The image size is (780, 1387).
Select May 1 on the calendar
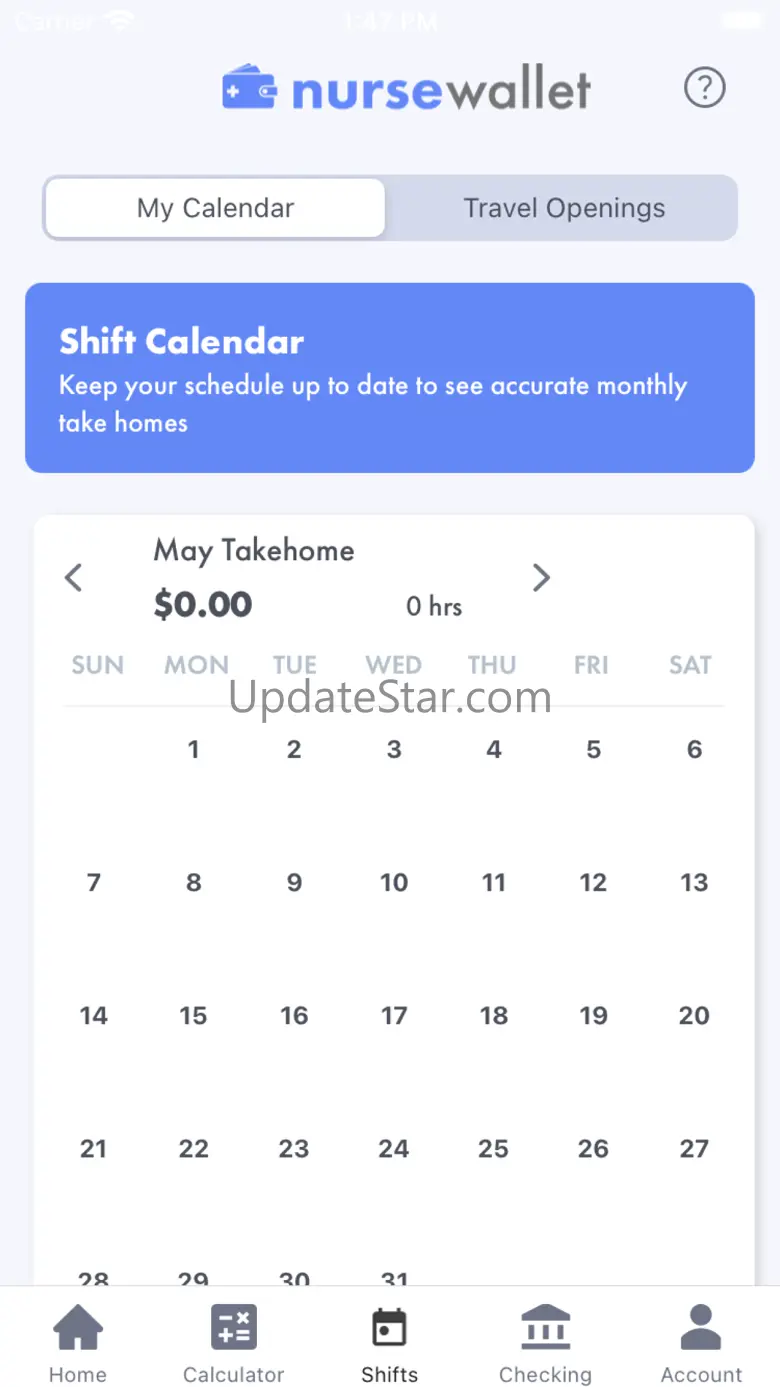coord(193,749)
